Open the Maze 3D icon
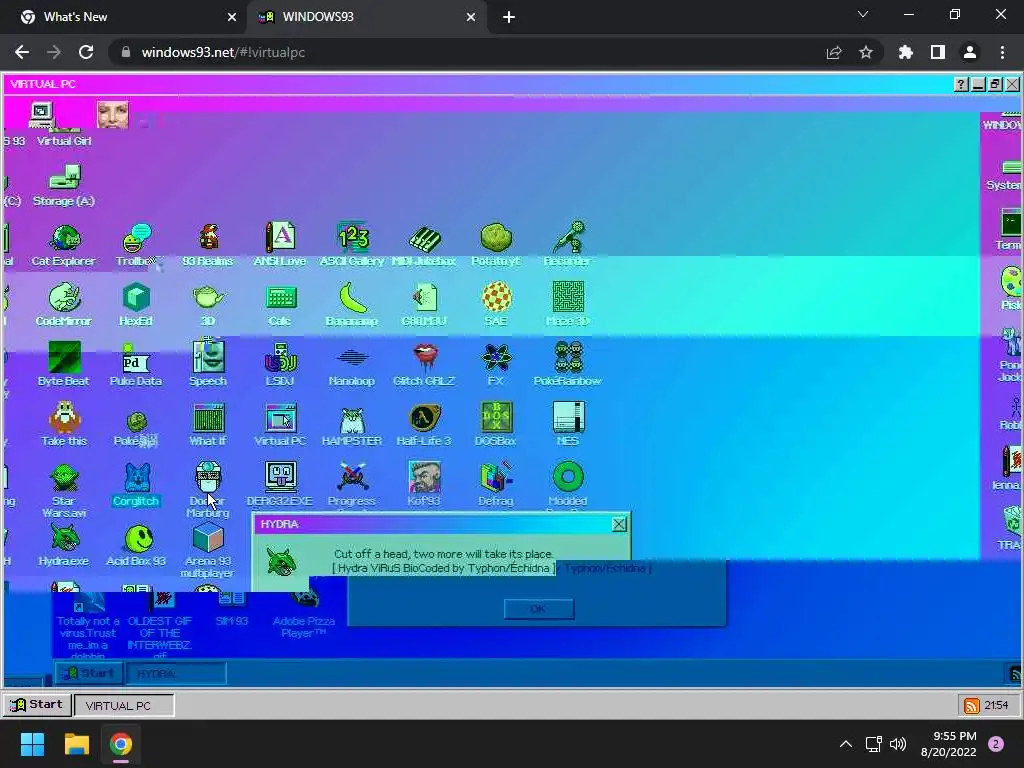Image resolution: width=1024 pixels, height=768 pixels. [x=568, y=304]
